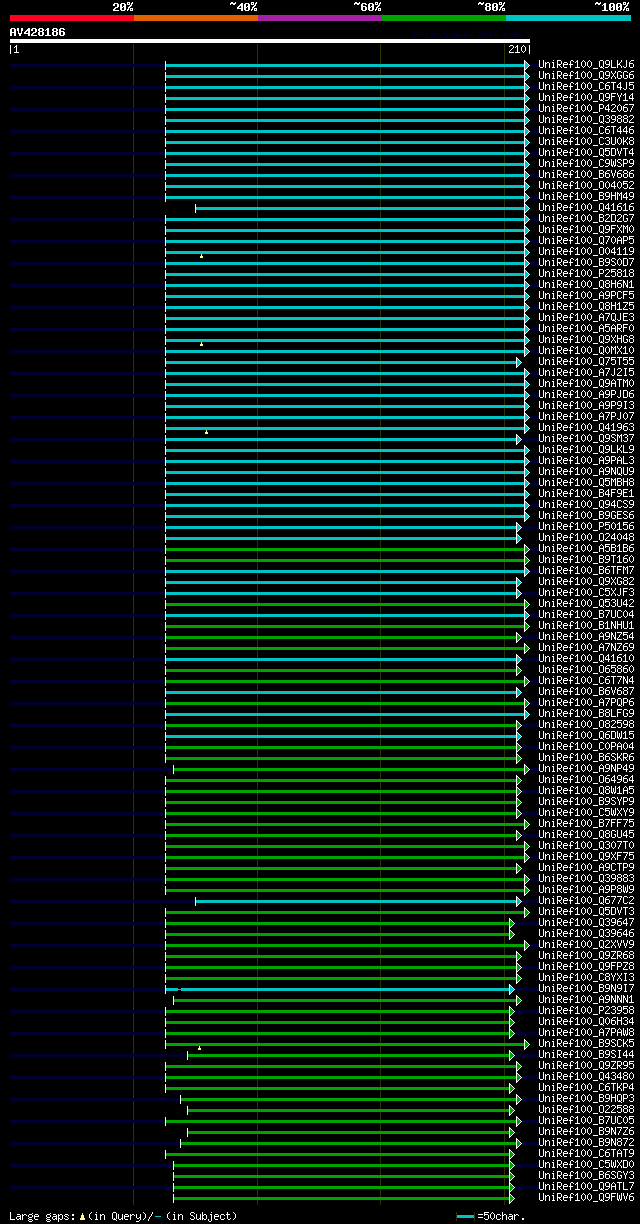Select the UniRef100_B9SCK5 label
Image resolution: width=640 pixels, height=1224 pixels.
click(x=586, y=1044)
